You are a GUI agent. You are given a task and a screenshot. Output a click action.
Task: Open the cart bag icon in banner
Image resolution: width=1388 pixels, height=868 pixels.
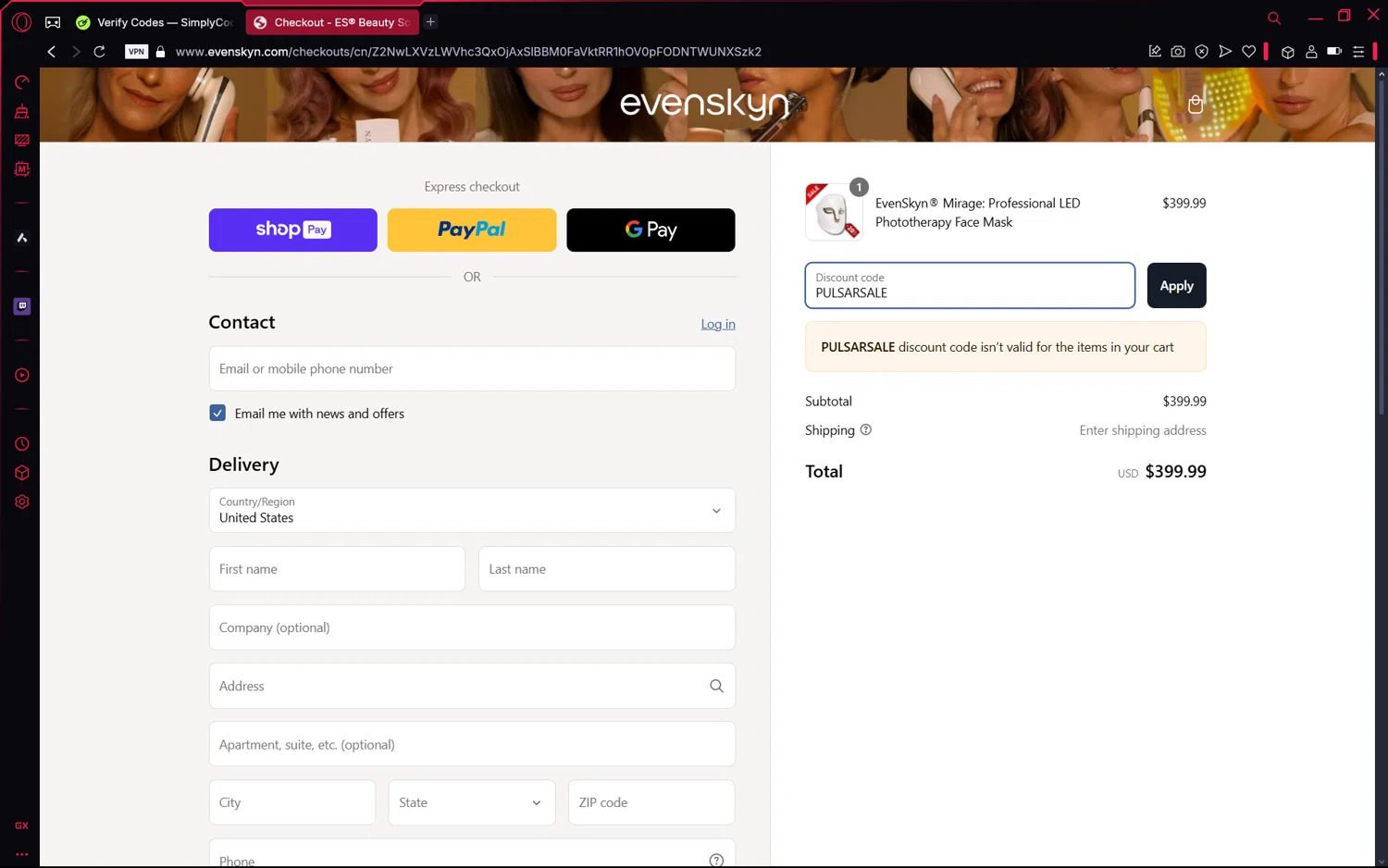[x=1196, y=104]
